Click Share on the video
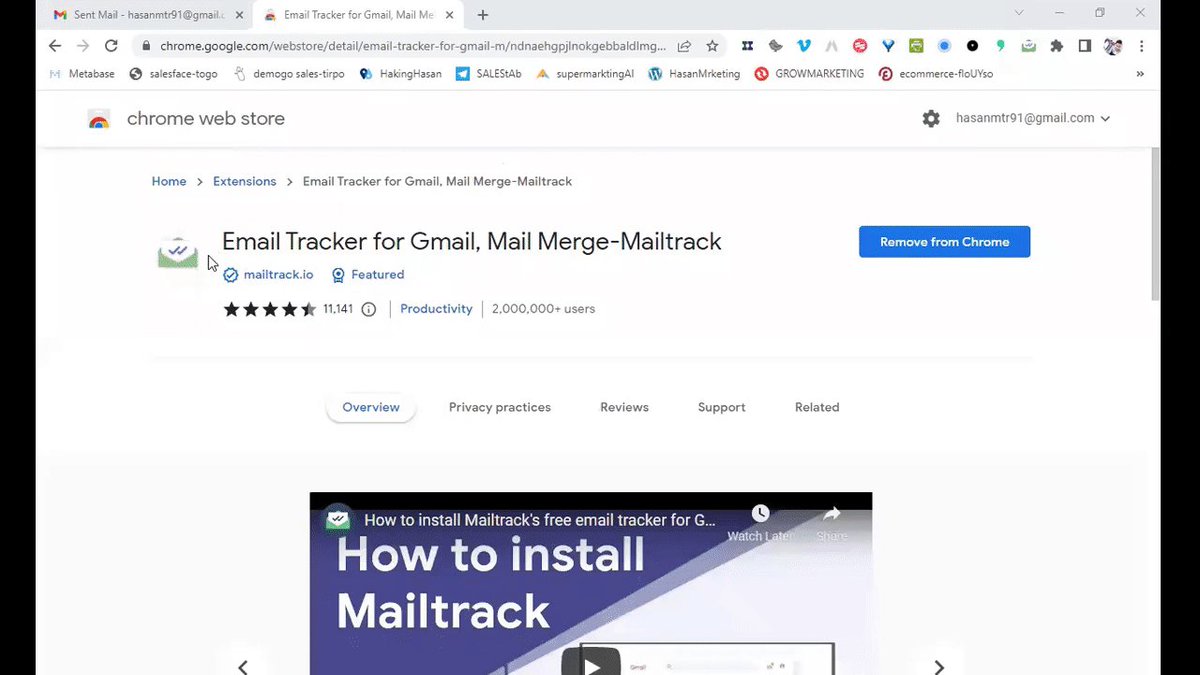1200x675 pixels. point(831,523)
